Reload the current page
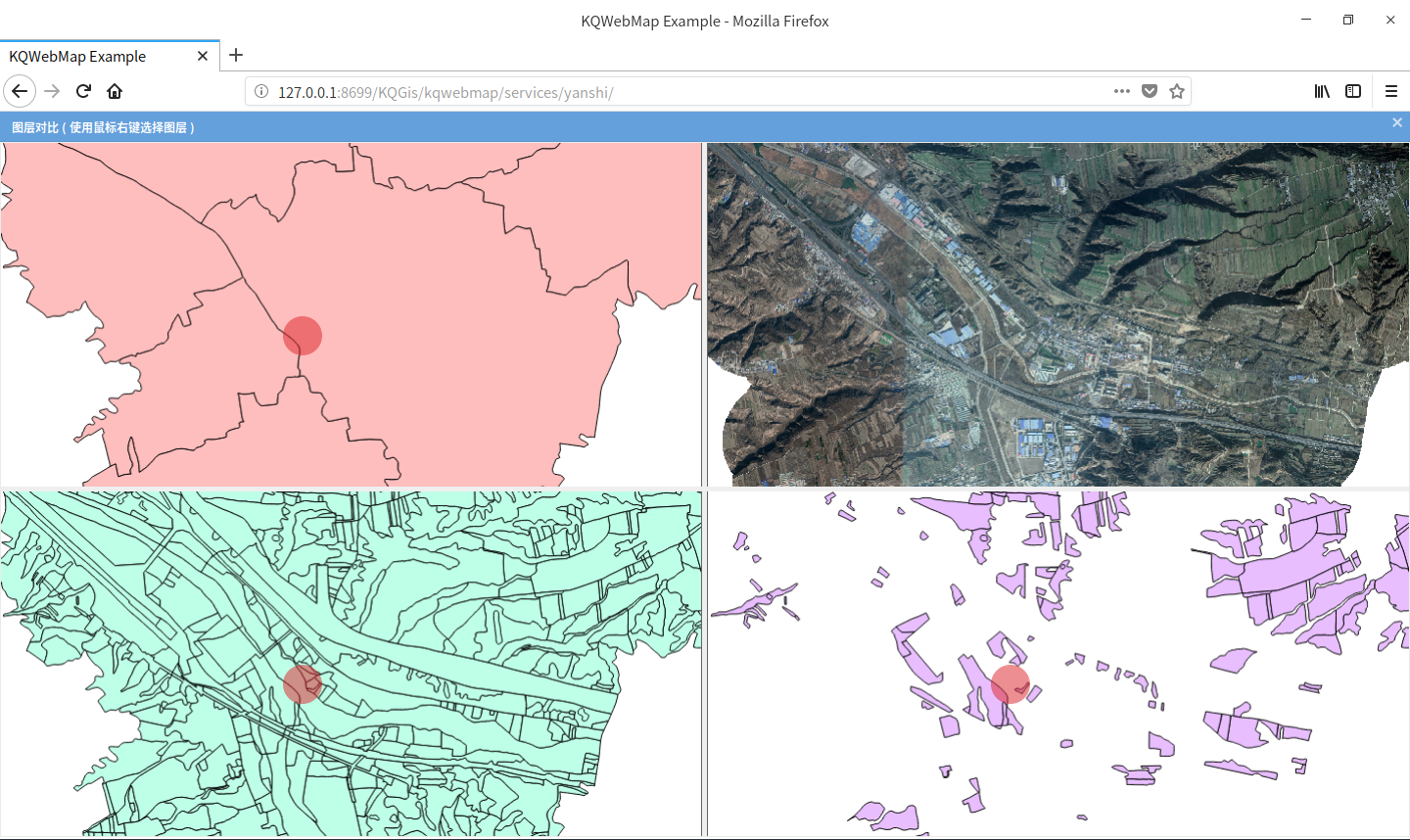Screen dimensions: 1410x840 point(83,91)
